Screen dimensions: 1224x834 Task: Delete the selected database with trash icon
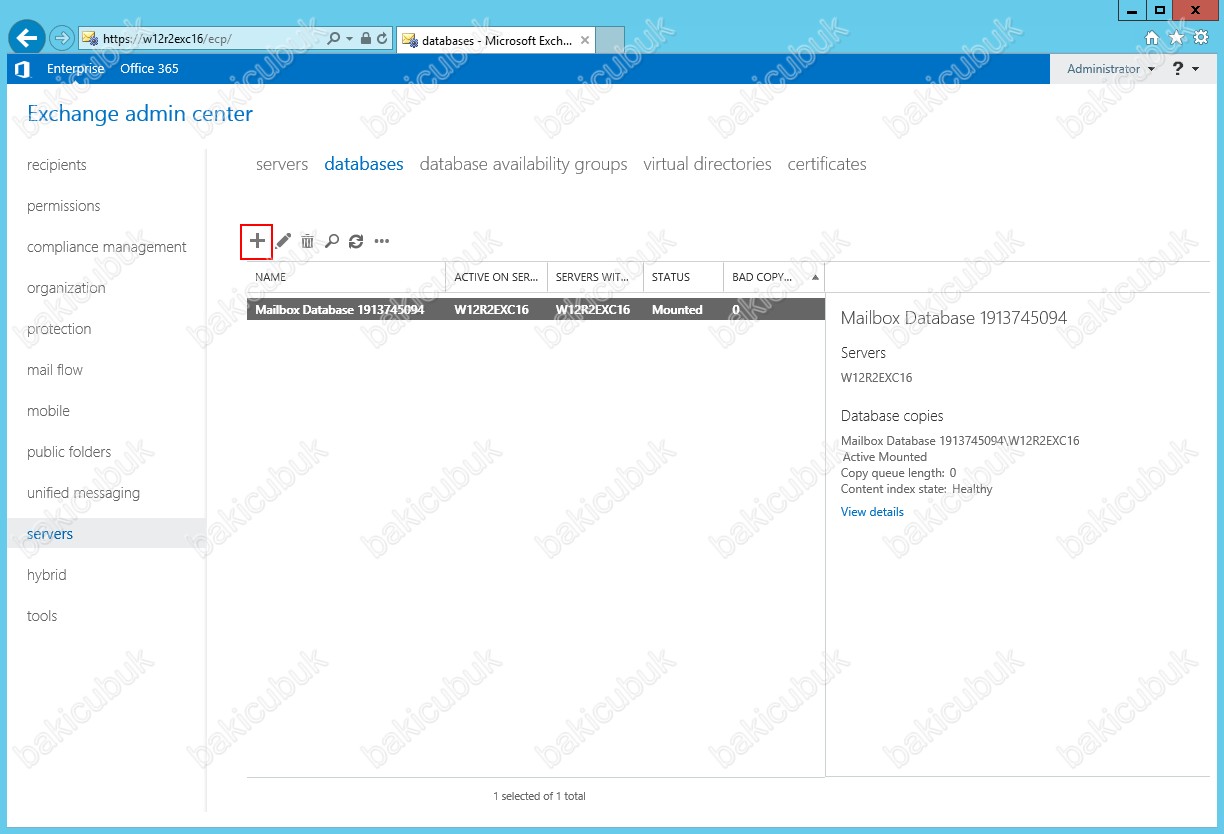tap(308, 241)
